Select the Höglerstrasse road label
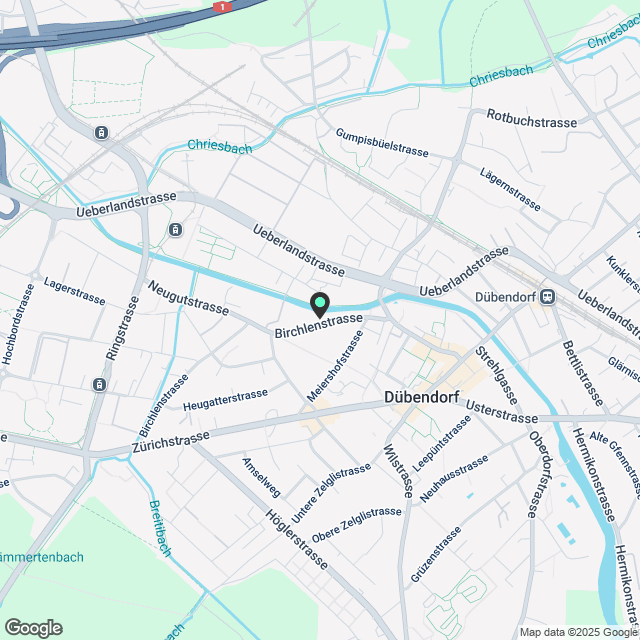Viewport: 640px width, 640px height. 297,539
